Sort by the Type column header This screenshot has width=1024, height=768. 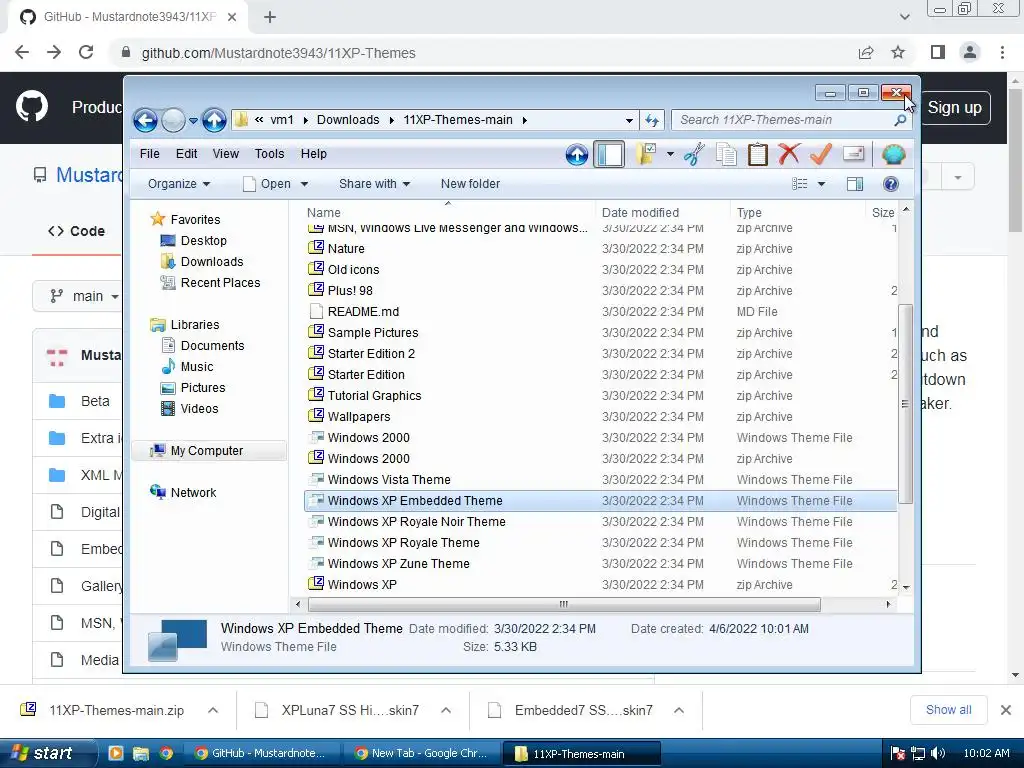pos(797,212)
